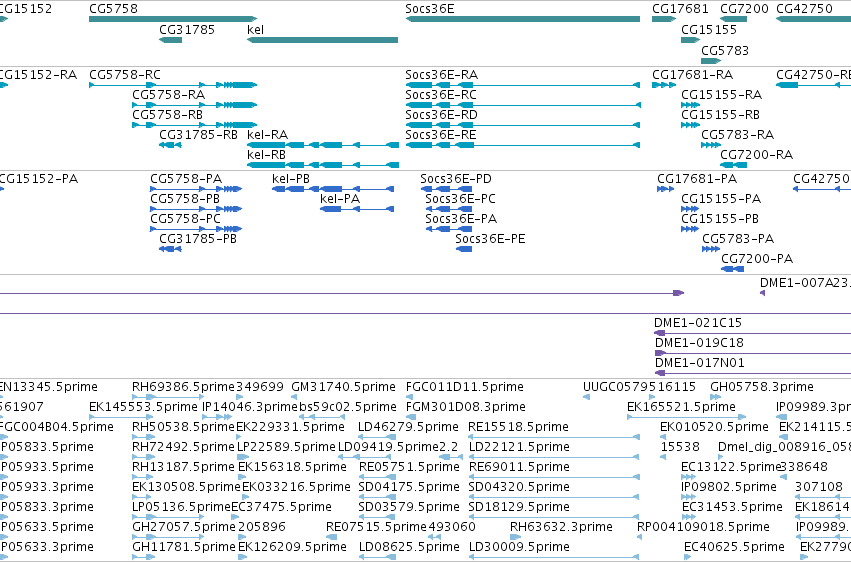The width and height of the screenshot is (851, 562).
Task: Click EST RH69386.5prime
Action: (x=168, y=397)
